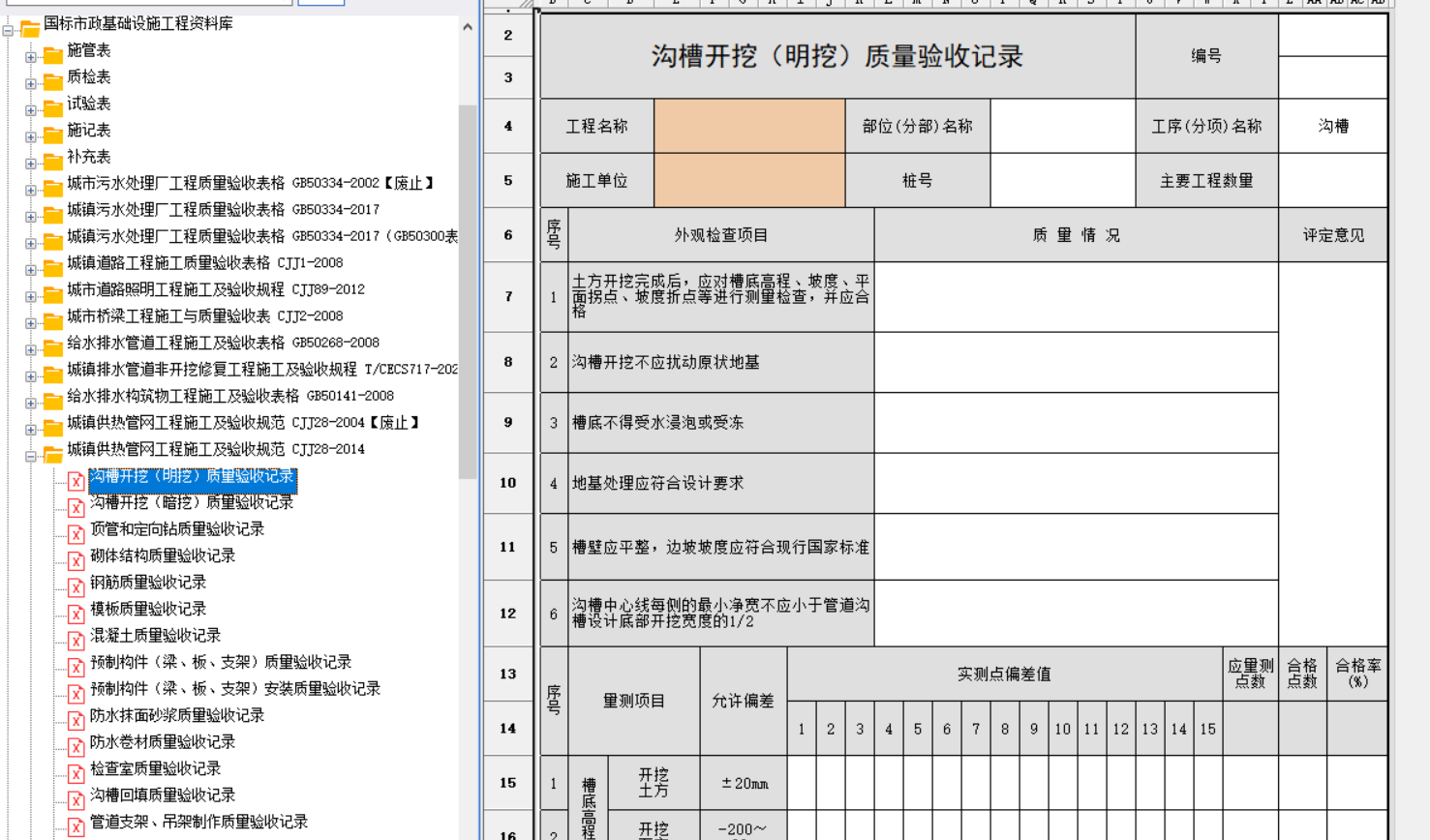
Task: Click document icon for 防水卷材质量验收记录
Action: 76,745
